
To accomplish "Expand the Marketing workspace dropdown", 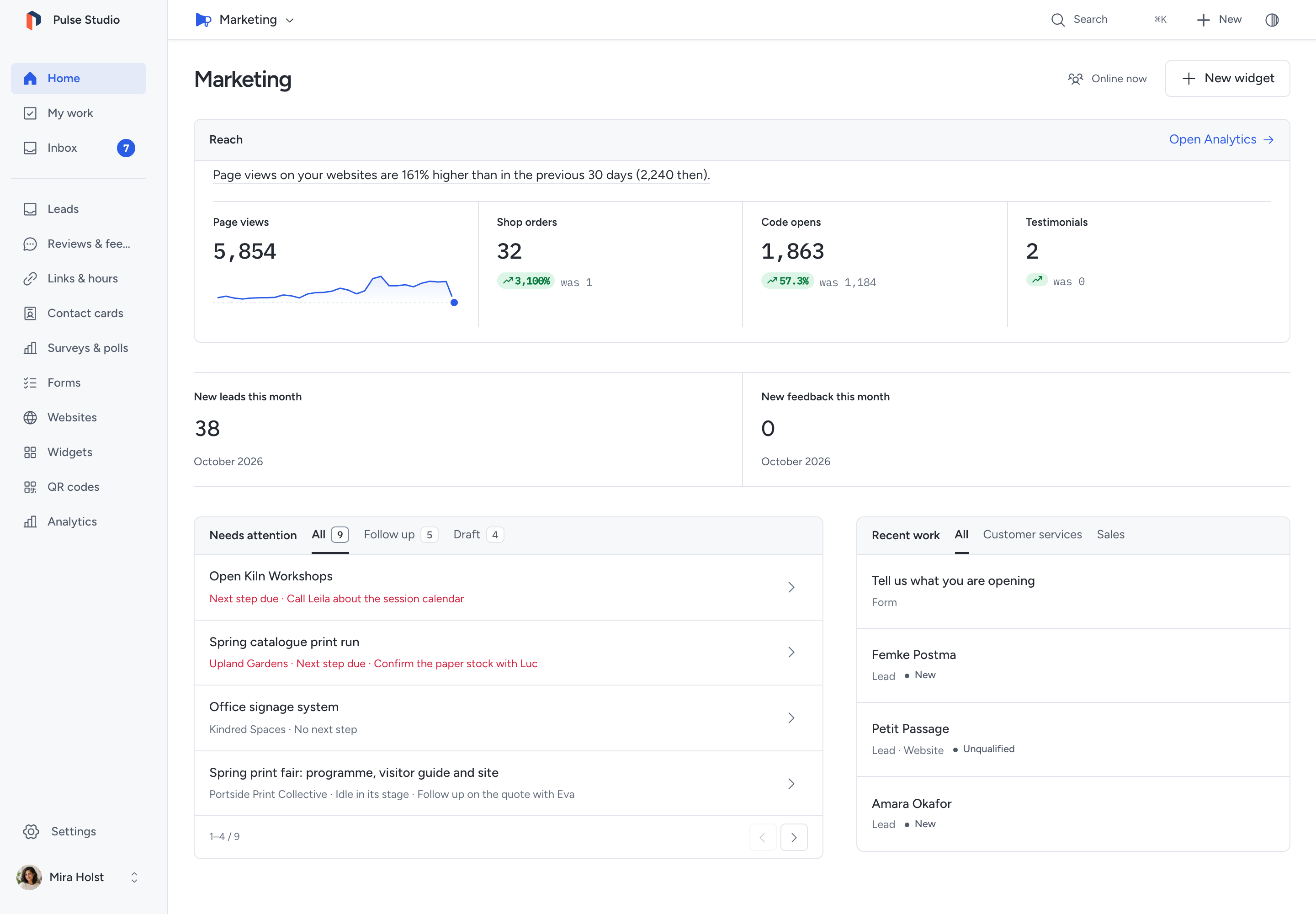I will (245, 20).
